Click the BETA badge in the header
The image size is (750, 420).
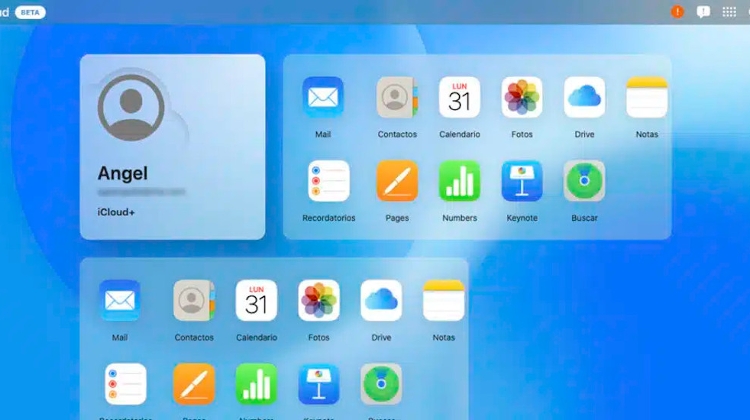[31, 12]
